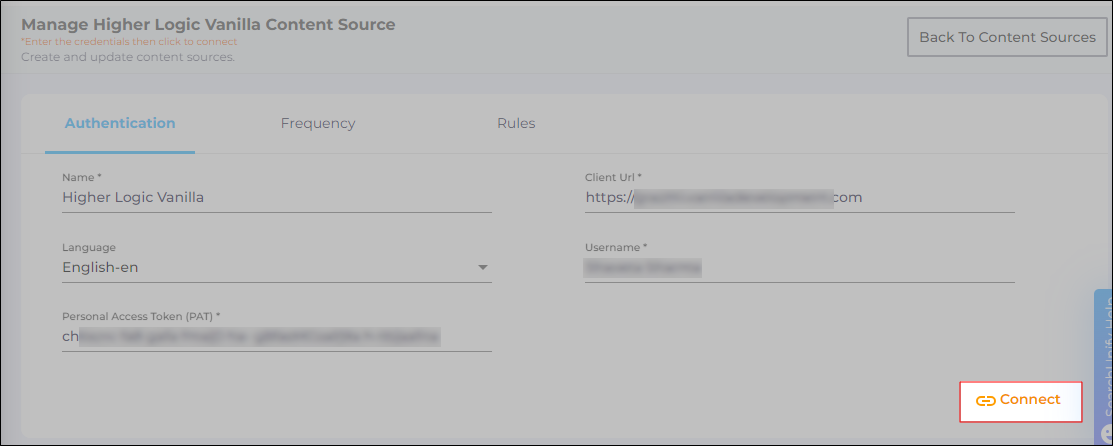Click into the Client Url field

pos(799,198)
